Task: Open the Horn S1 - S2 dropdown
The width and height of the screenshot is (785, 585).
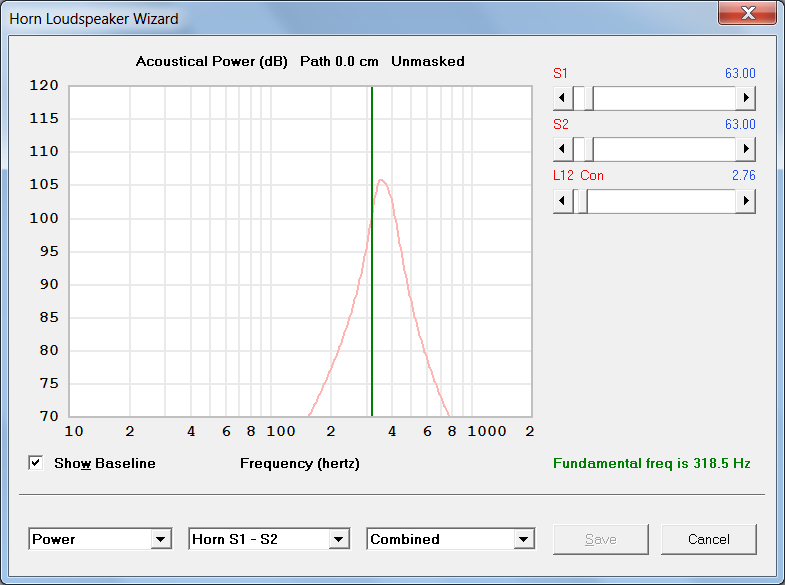Action: coord(339,539)
